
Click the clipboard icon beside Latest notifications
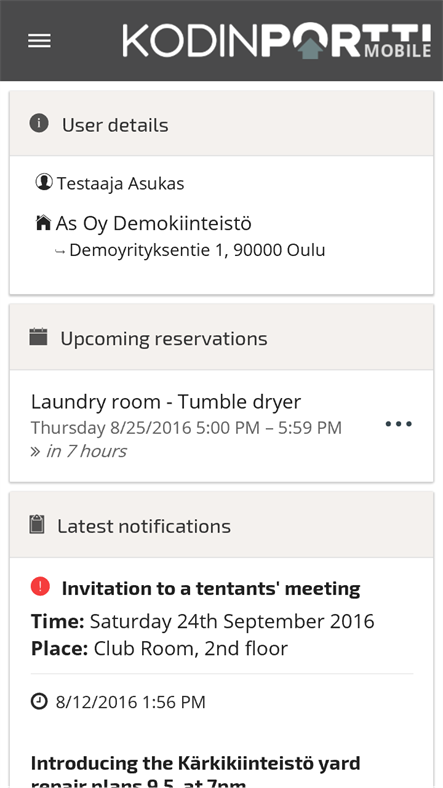point(37,524)
